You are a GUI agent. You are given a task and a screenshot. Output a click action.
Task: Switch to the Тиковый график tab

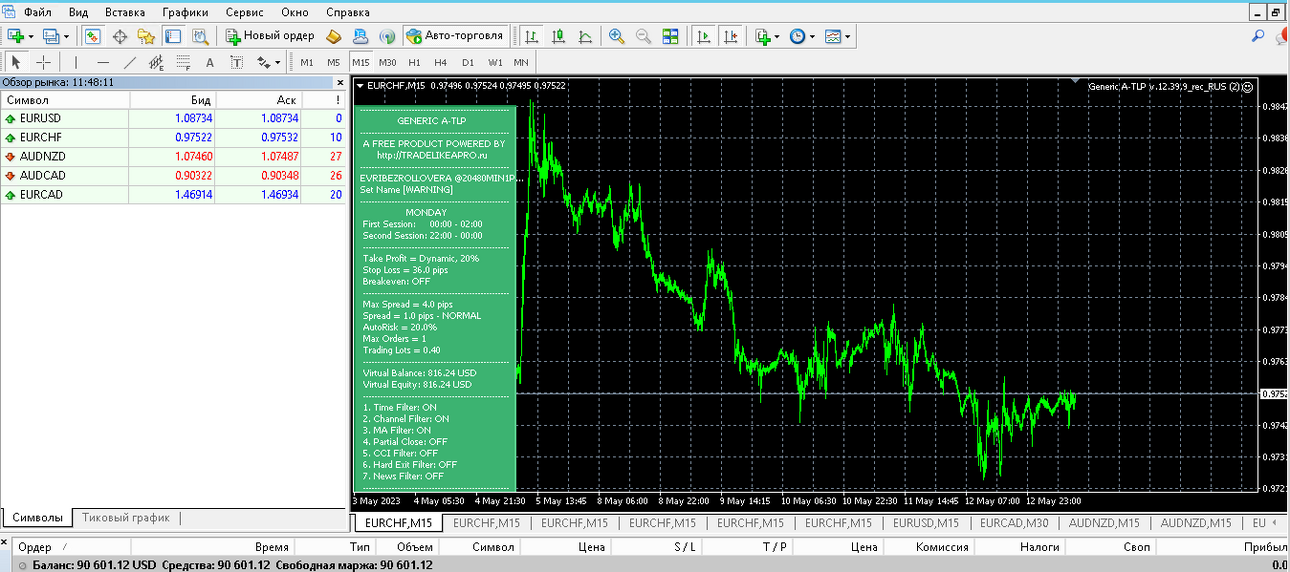[126, 518]
